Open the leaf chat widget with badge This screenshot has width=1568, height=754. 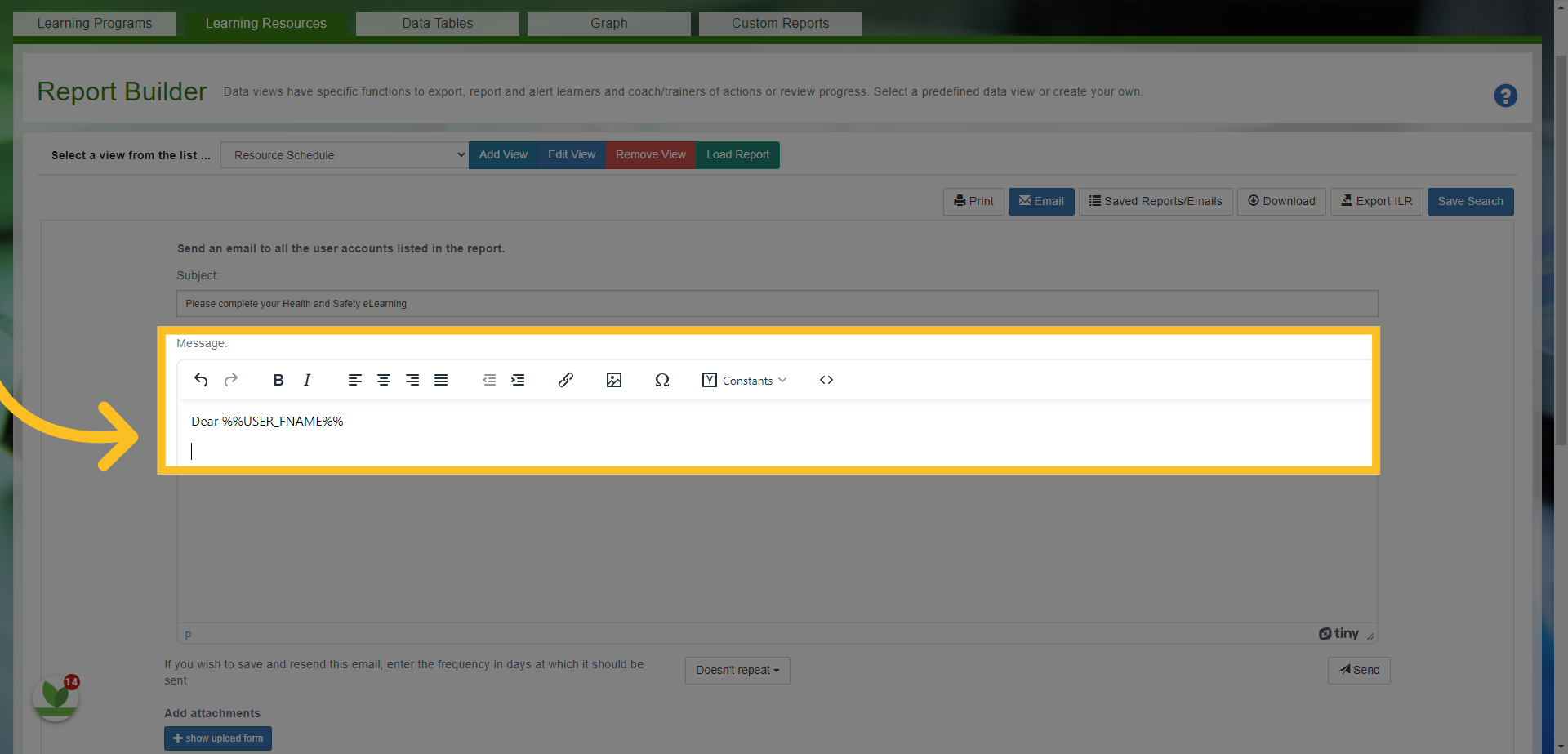pos(56,697)
